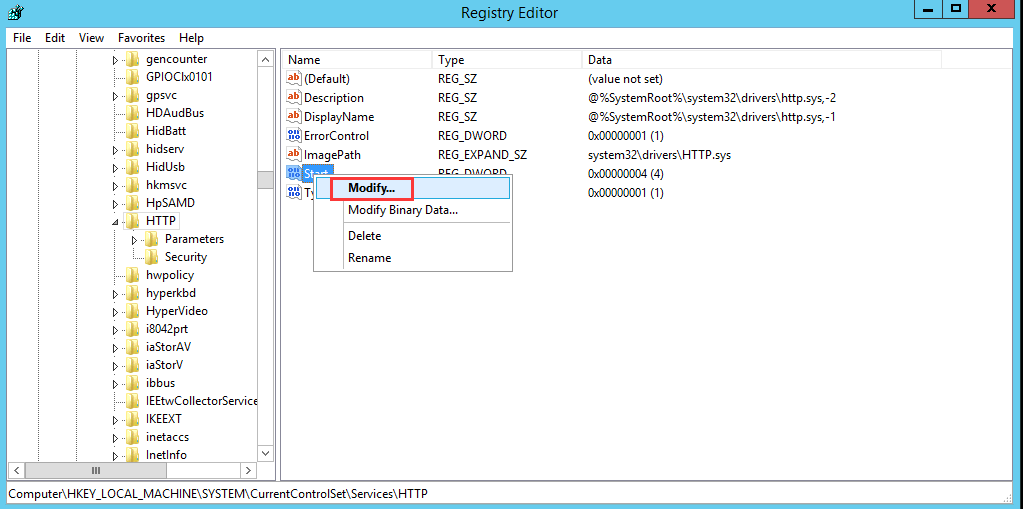Screen dimensions: 1023x509
Task: Click the registry path in status bar
Action: click(x=218, y=493)
